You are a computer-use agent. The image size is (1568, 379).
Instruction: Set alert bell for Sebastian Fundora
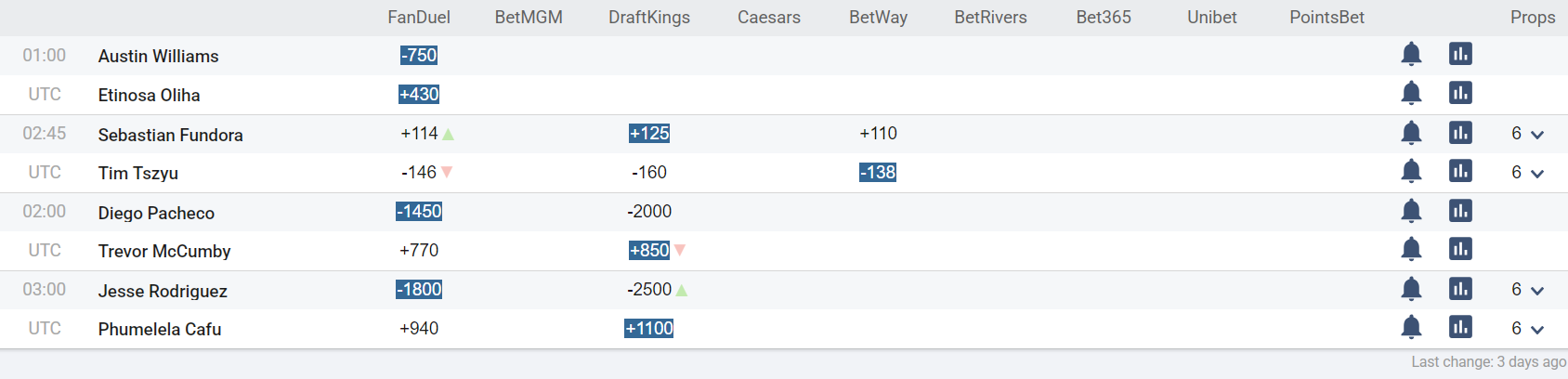tap(1411, 133)
